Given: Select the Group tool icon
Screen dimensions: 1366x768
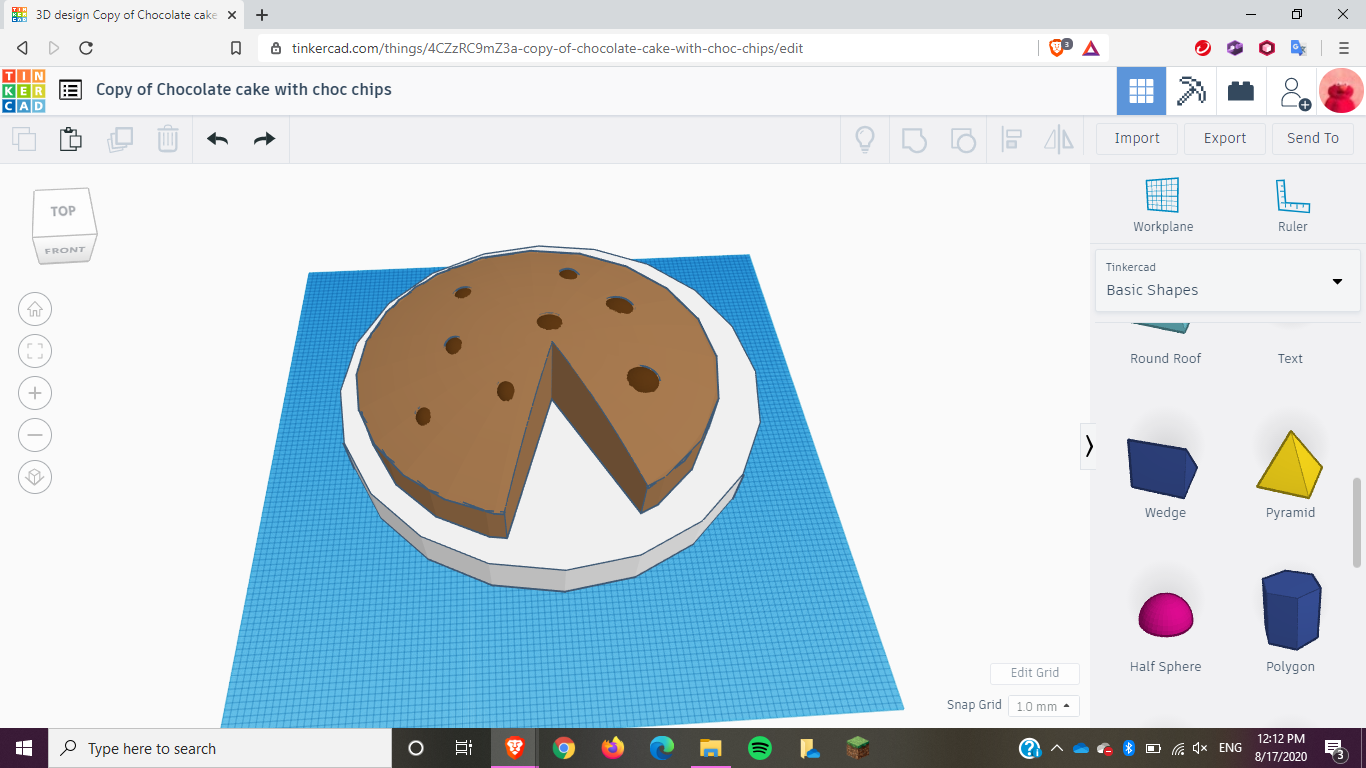Looking at the screenshot, I should point(914,138).
